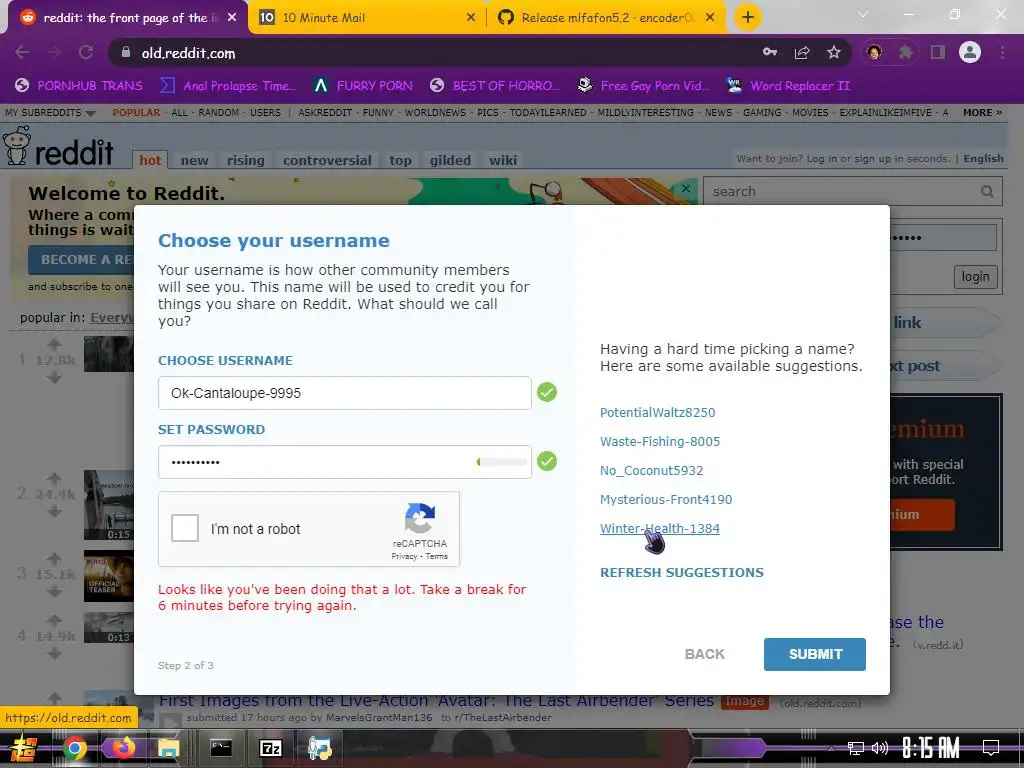Open File Explorer from the taskbar
Image resolution: width=1024 pixels, height=768 pixels.
[168, 749]
